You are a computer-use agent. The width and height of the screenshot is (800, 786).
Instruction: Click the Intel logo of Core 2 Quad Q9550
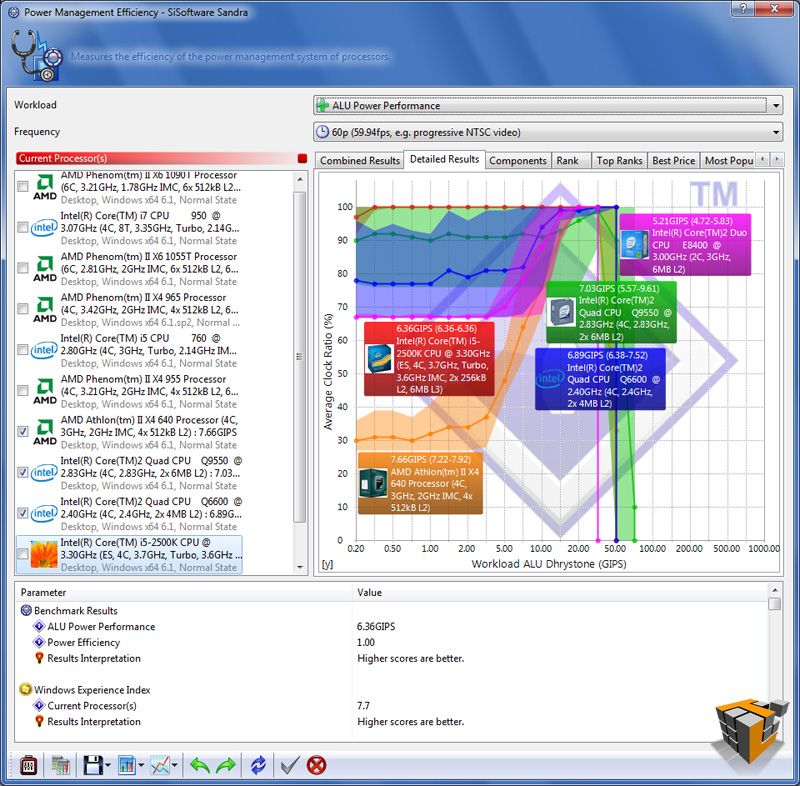tap(44, 473)
